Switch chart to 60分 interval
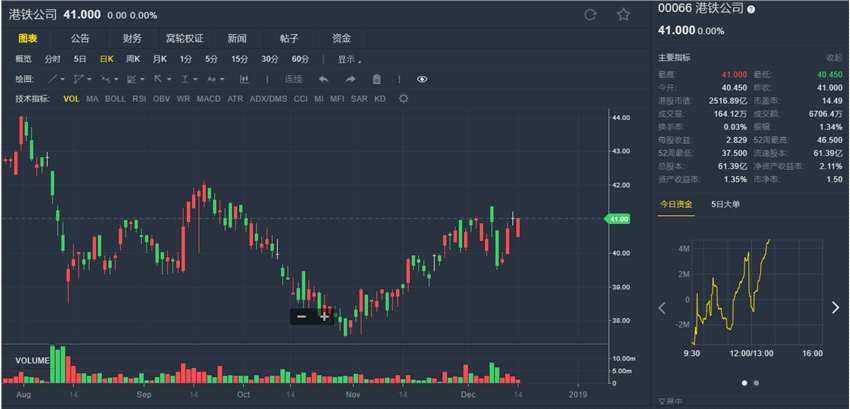Image resolution: width=850 pixels, height=409 pixels. (x=300, y=59)
